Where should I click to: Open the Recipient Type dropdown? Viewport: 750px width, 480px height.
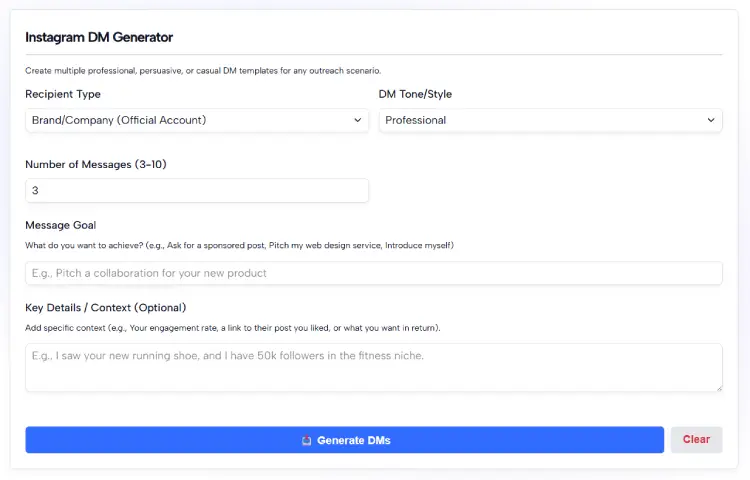tap(197, 120)
